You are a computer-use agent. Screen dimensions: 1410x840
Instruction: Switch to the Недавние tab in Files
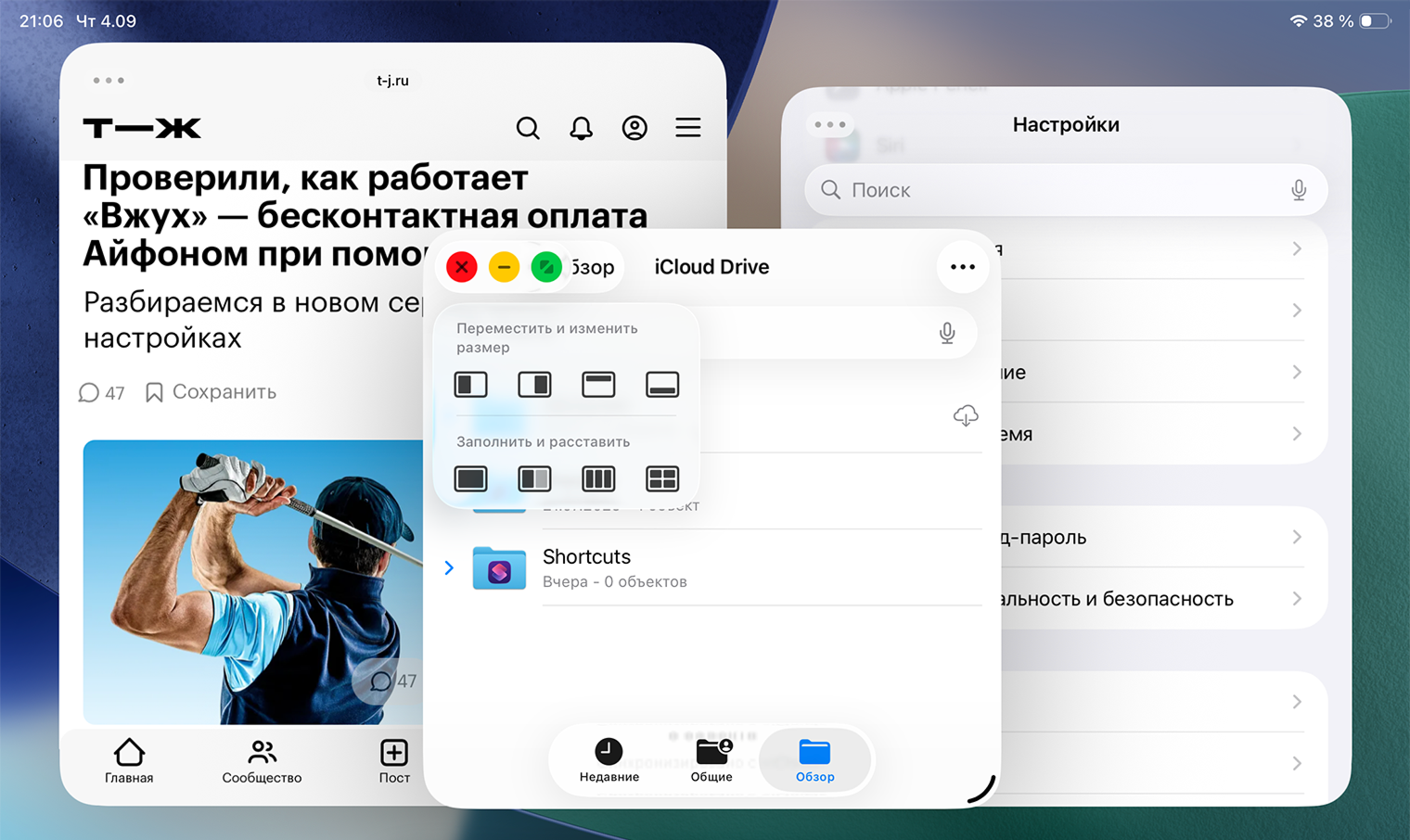[609, 759]
